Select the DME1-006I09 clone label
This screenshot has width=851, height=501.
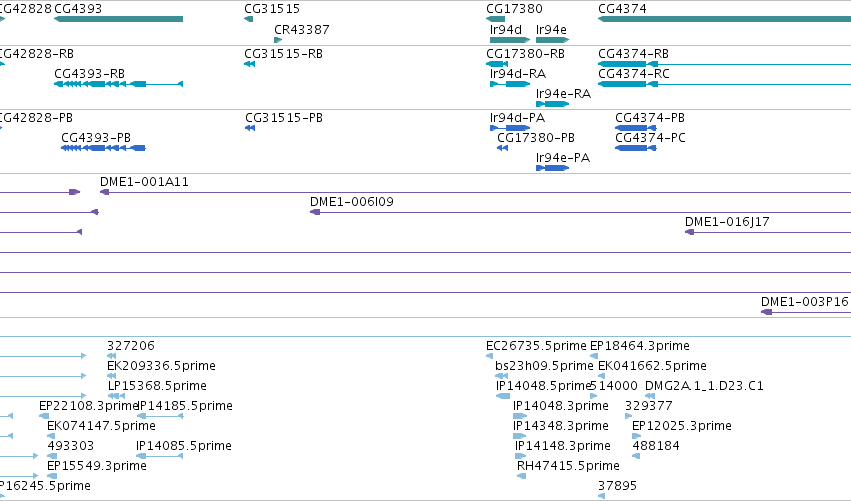pos(352,202)
